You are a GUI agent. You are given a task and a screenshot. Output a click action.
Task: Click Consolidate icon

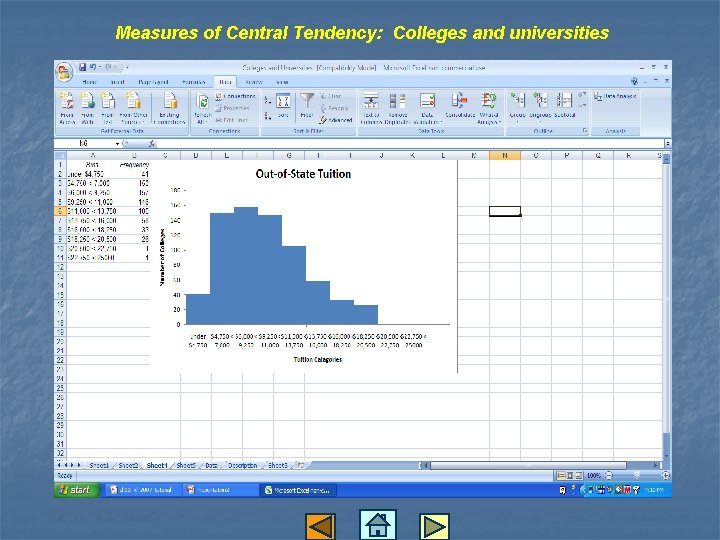460,106
